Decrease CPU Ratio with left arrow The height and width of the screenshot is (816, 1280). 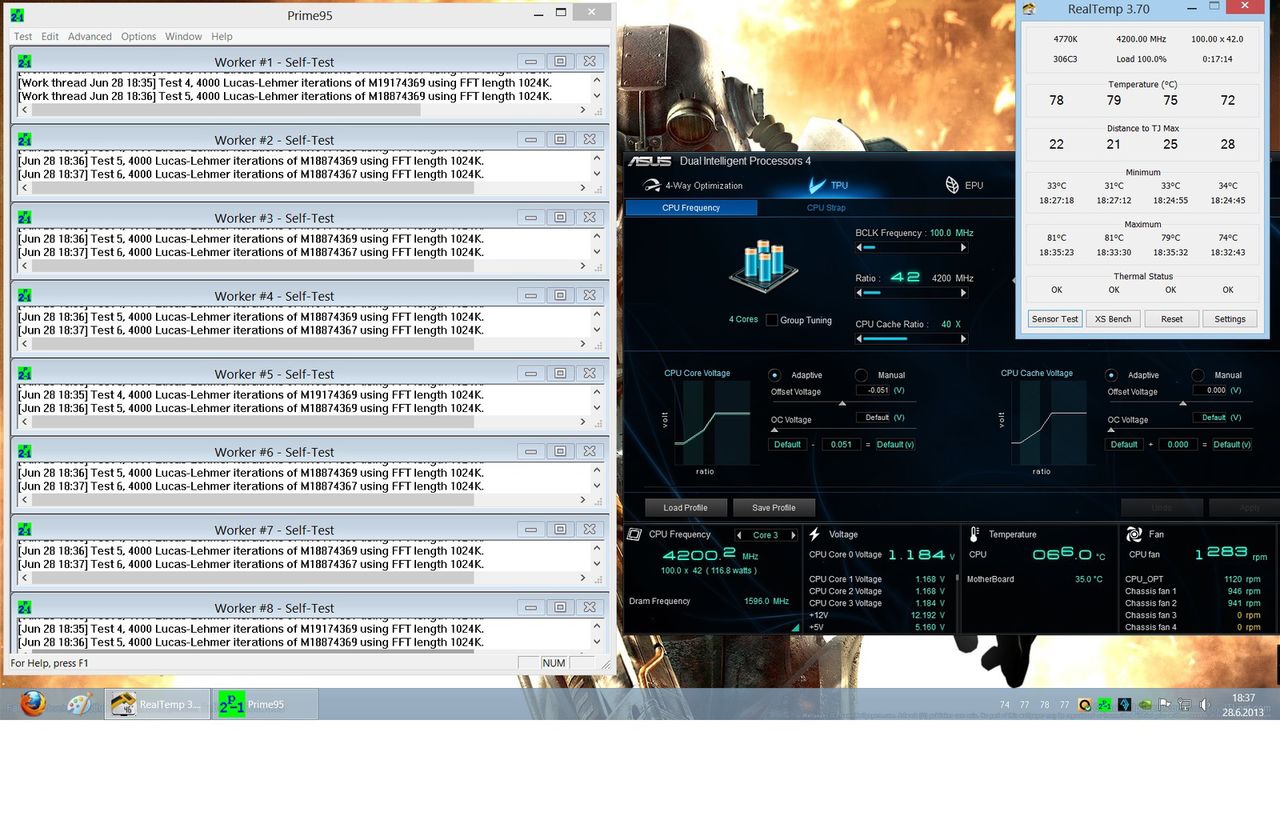[x=859, y=293]
